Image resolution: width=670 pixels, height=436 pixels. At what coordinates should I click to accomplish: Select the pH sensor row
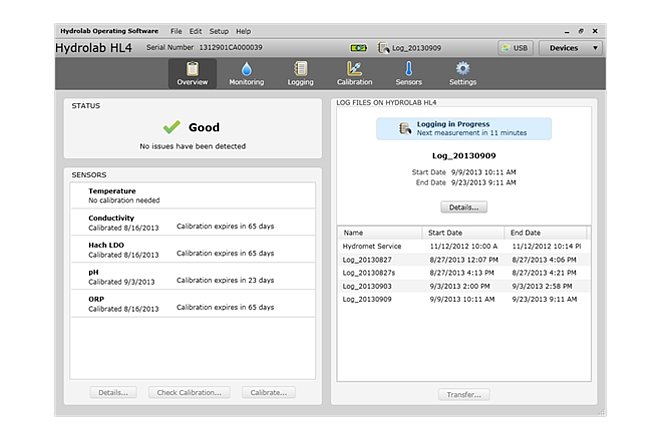(190, 276)
